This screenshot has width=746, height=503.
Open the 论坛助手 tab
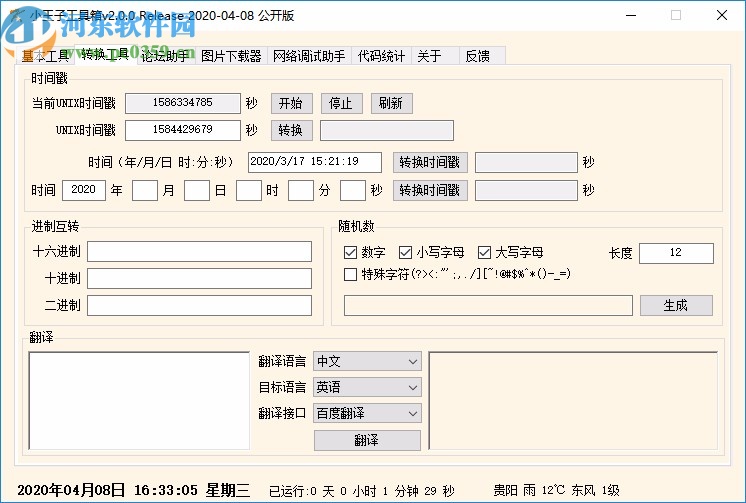[x=165, y=56]
